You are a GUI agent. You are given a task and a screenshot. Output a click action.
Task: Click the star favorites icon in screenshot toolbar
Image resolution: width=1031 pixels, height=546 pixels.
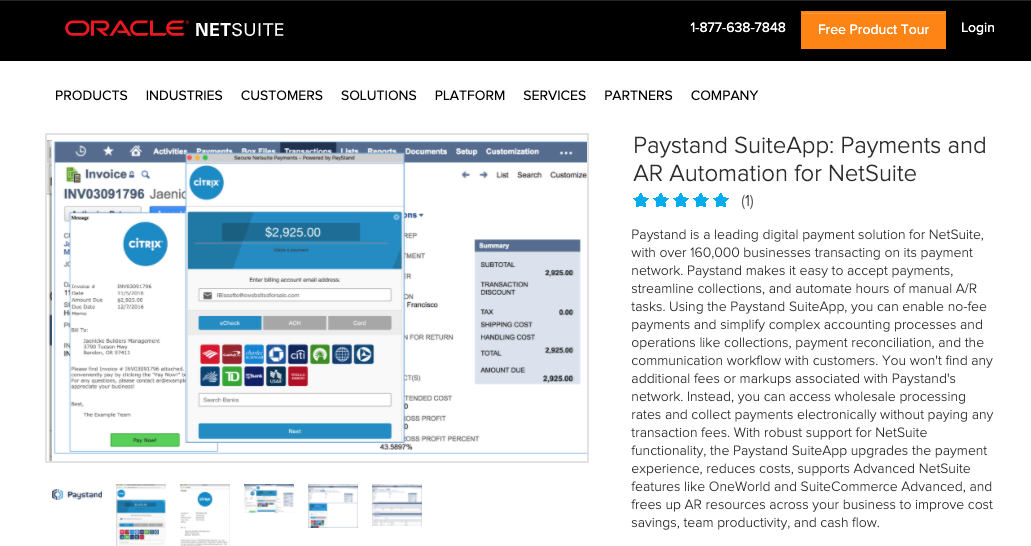[x=108, y=151]
